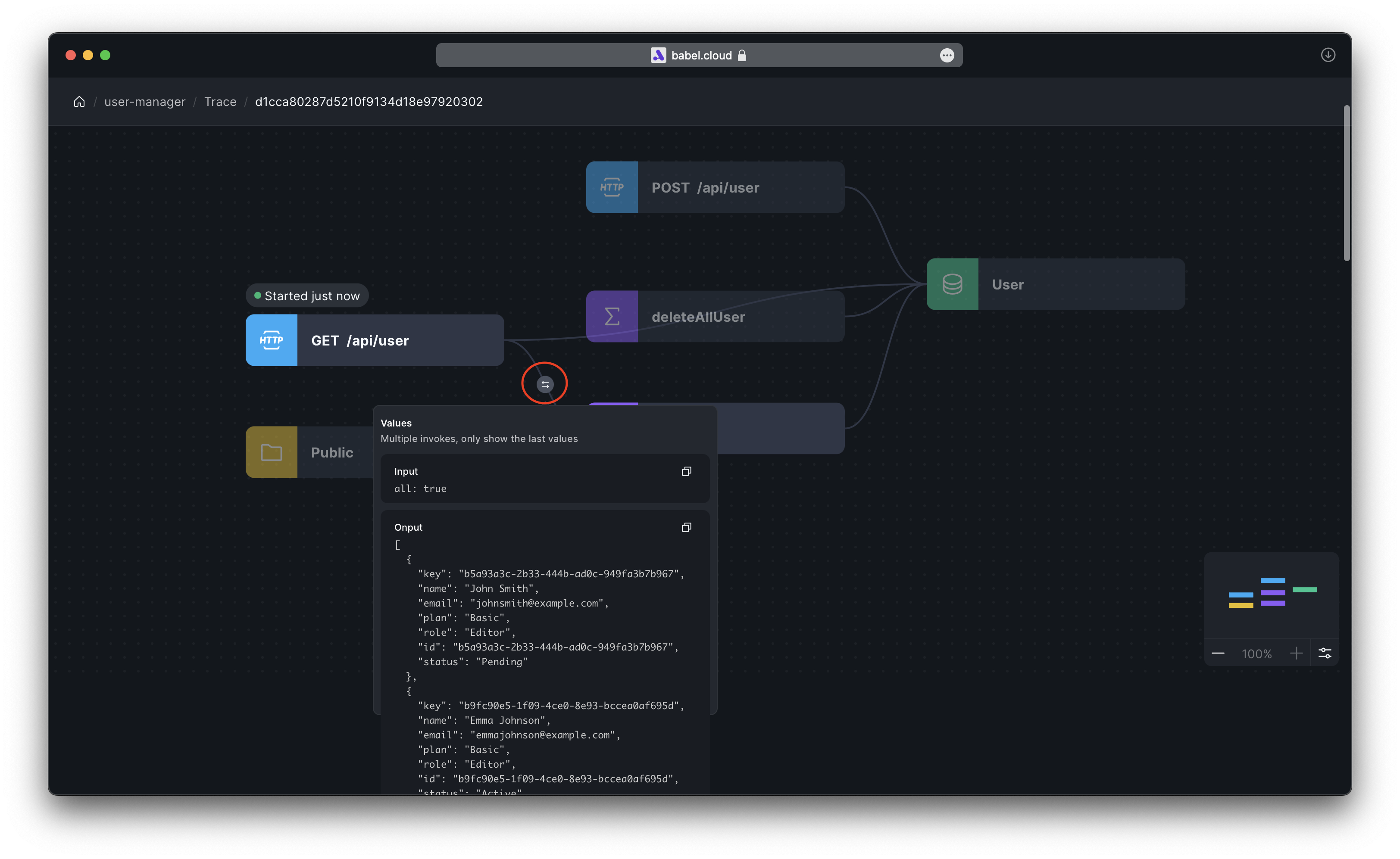Viewport: 1400px width, 859px height.
Task: Click 'Multiple invokes, only show the last values' text
Action: 478,439
